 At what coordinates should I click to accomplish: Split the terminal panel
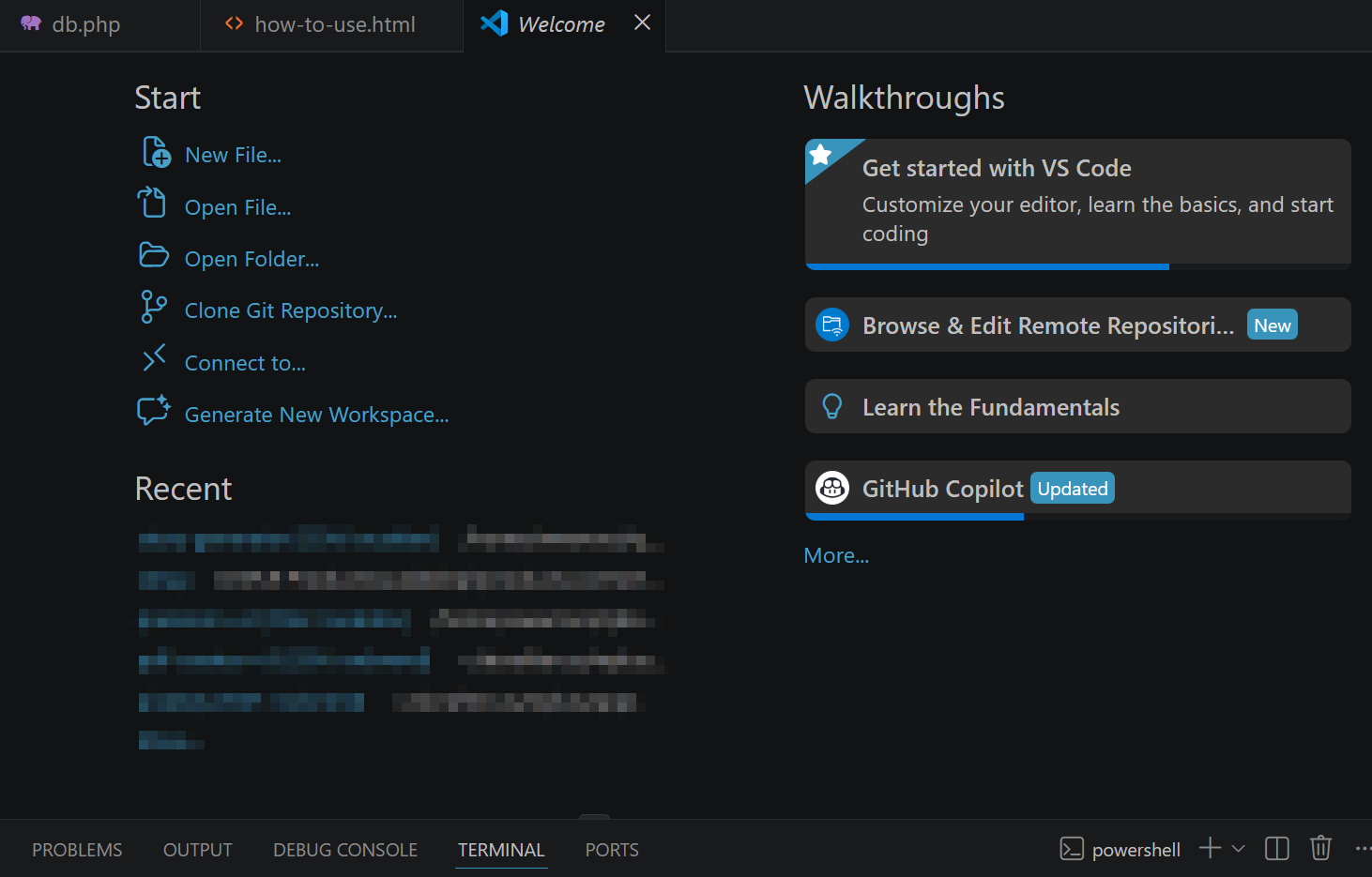point(1277,849)
